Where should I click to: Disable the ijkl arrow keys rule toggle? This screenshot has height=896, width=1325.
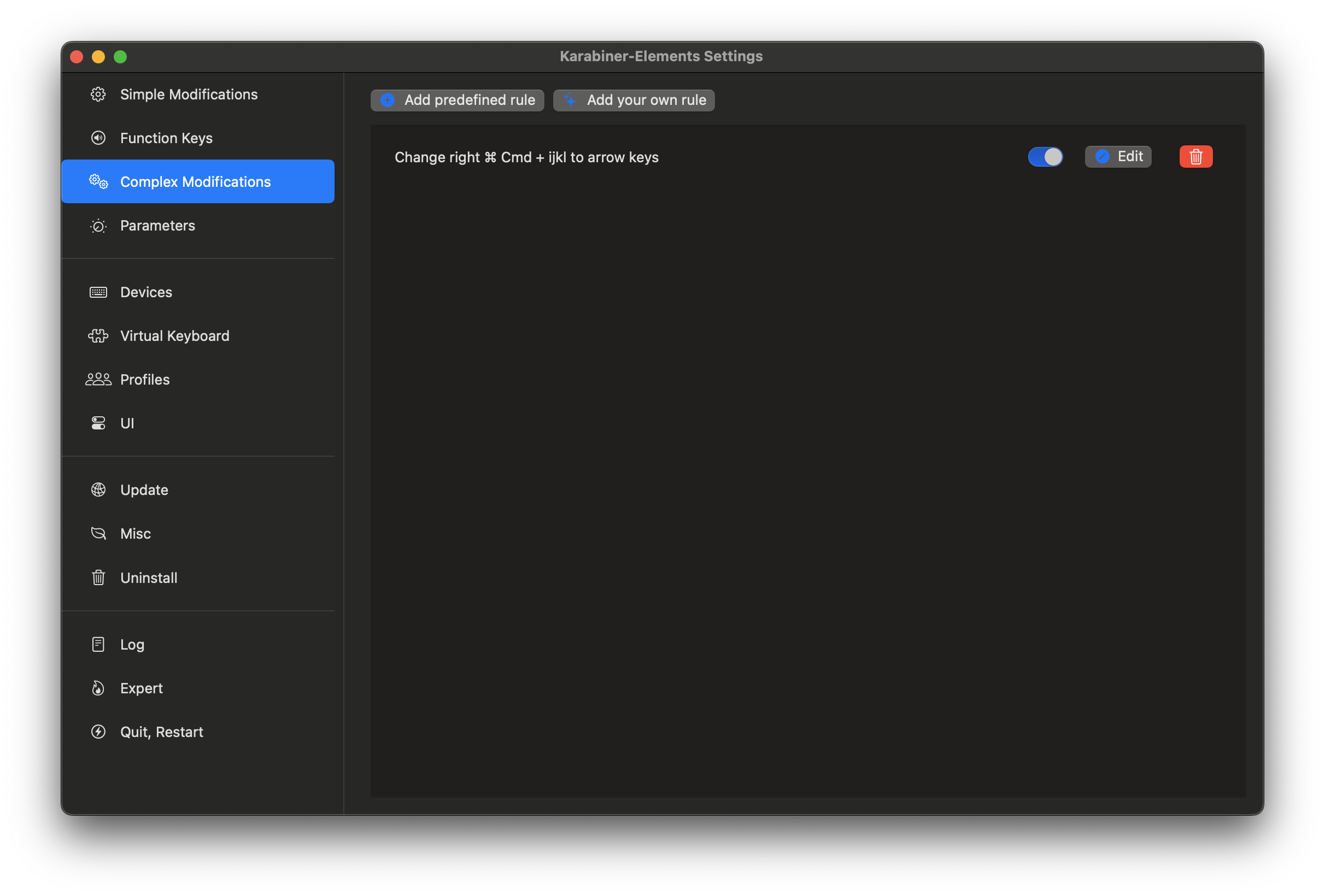(x=1045, y=157)
